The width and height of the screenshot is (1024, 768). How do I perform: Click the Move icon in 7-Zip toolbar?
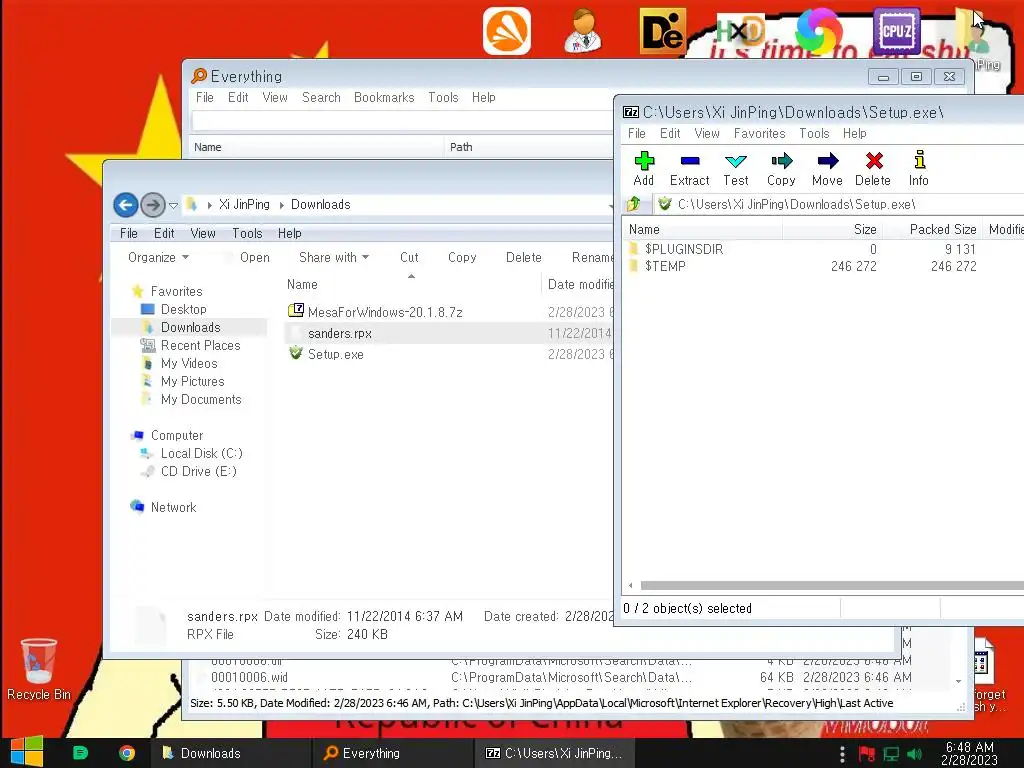(x=827, y=161)
